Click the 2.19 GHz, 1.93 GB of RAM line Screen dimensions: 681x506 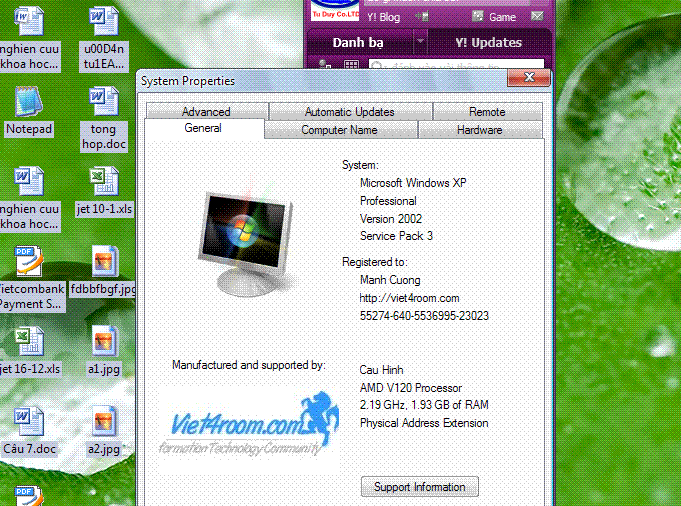point(424,405)
